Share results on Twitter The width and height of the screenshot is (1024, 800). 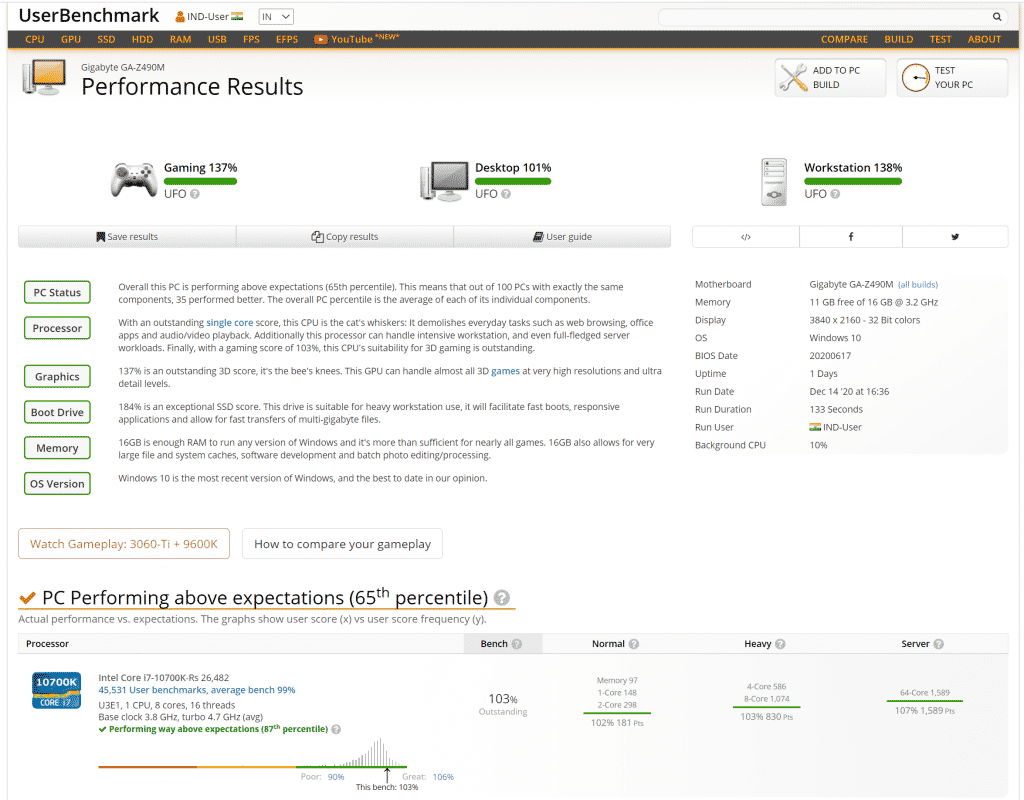955,237
